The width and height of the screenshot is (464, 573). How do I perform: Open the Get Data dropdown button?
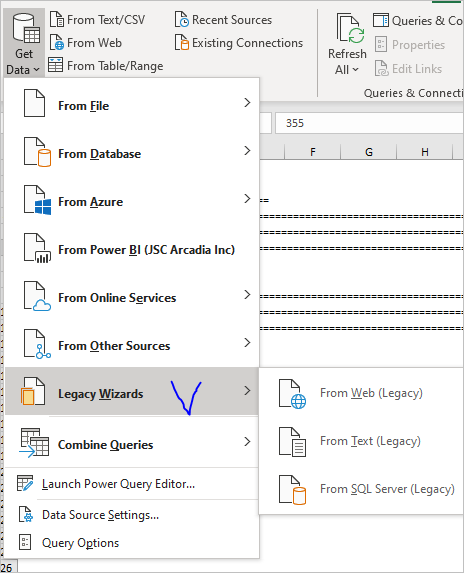(24, 43)
